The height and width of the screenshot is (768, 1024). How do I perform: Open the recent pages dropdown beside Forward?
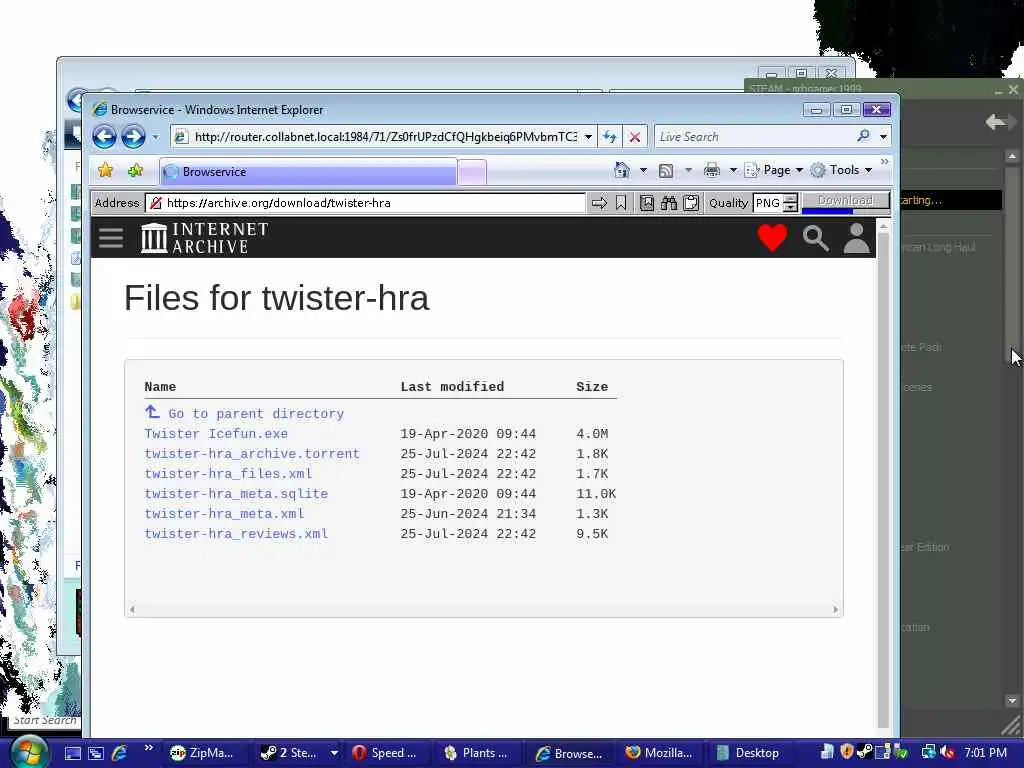coord(155,137)
